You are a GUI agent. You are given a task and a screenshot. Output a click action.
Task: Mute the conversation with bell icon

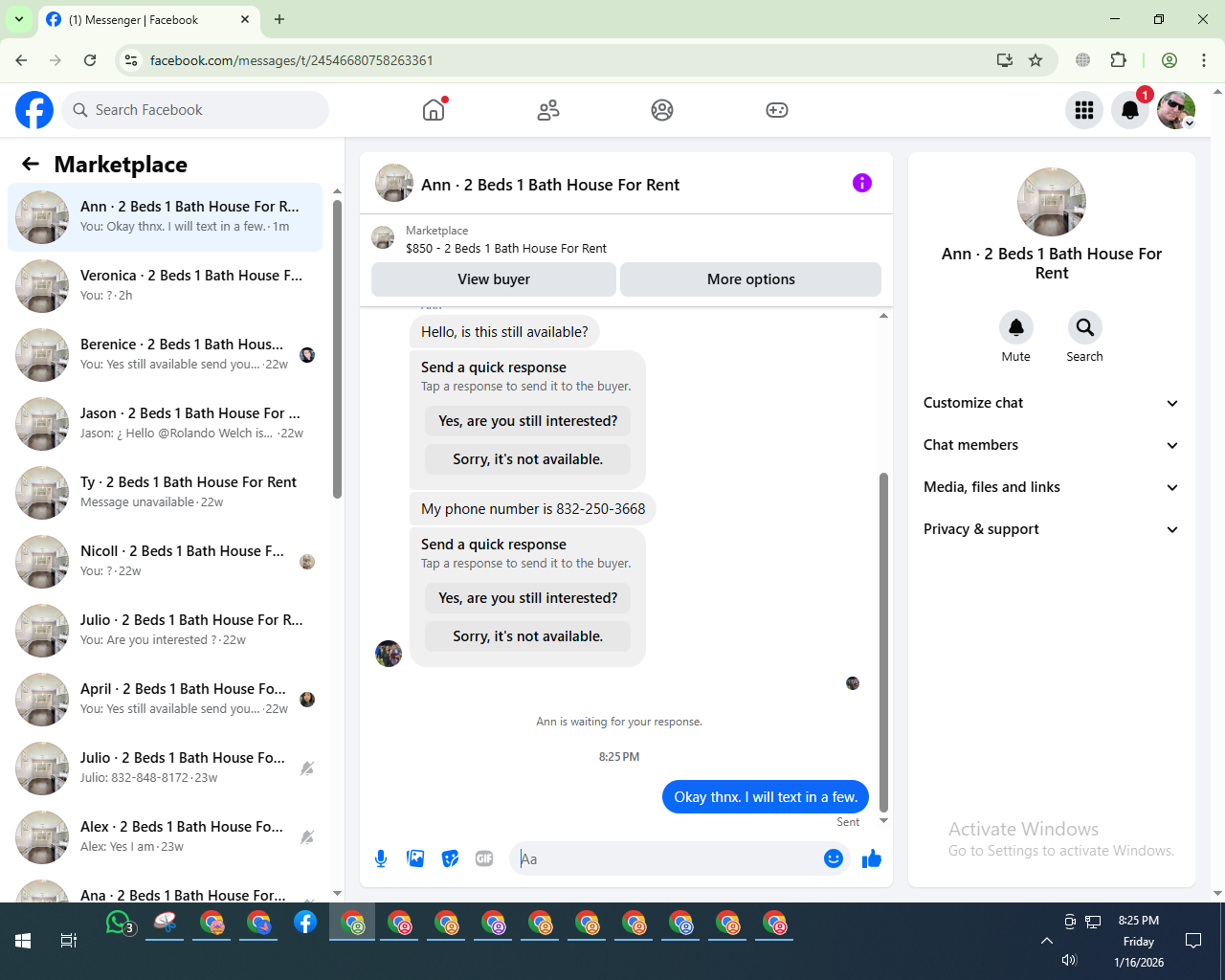(1016, 327)
